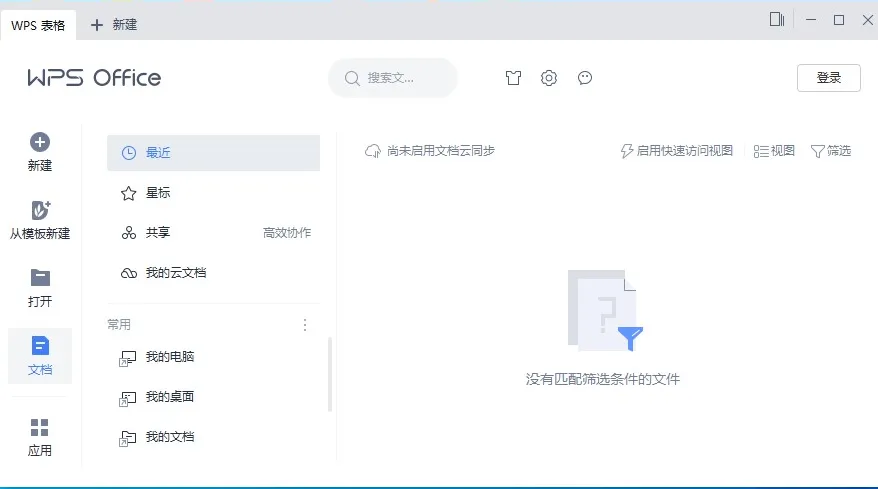Click the 我的桌面 desktop shortcut icon
The height and width of the screenshot is (489, 878).
coord(128,398)
